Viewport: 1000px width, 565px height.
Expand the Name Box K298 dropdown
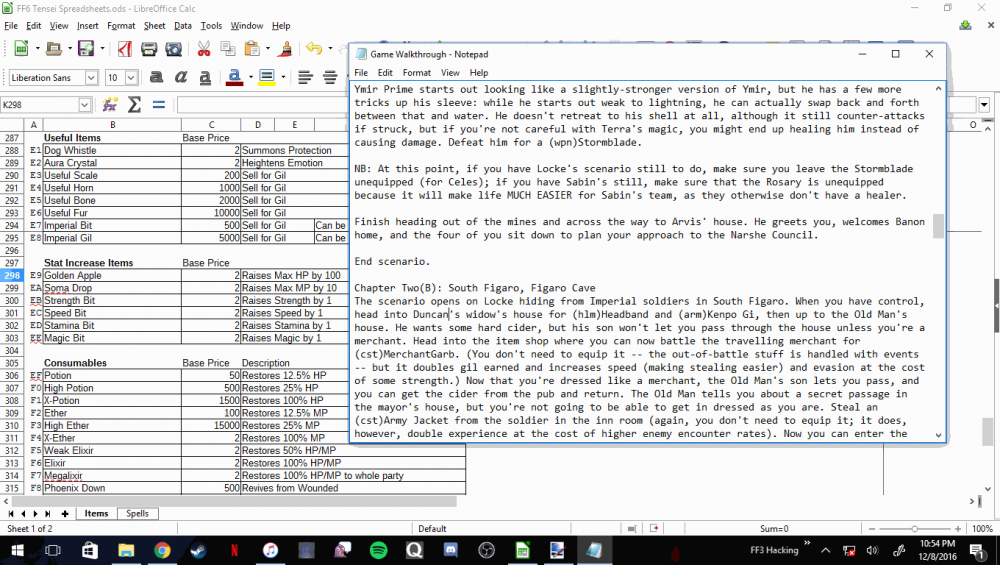tap(84, 105)
